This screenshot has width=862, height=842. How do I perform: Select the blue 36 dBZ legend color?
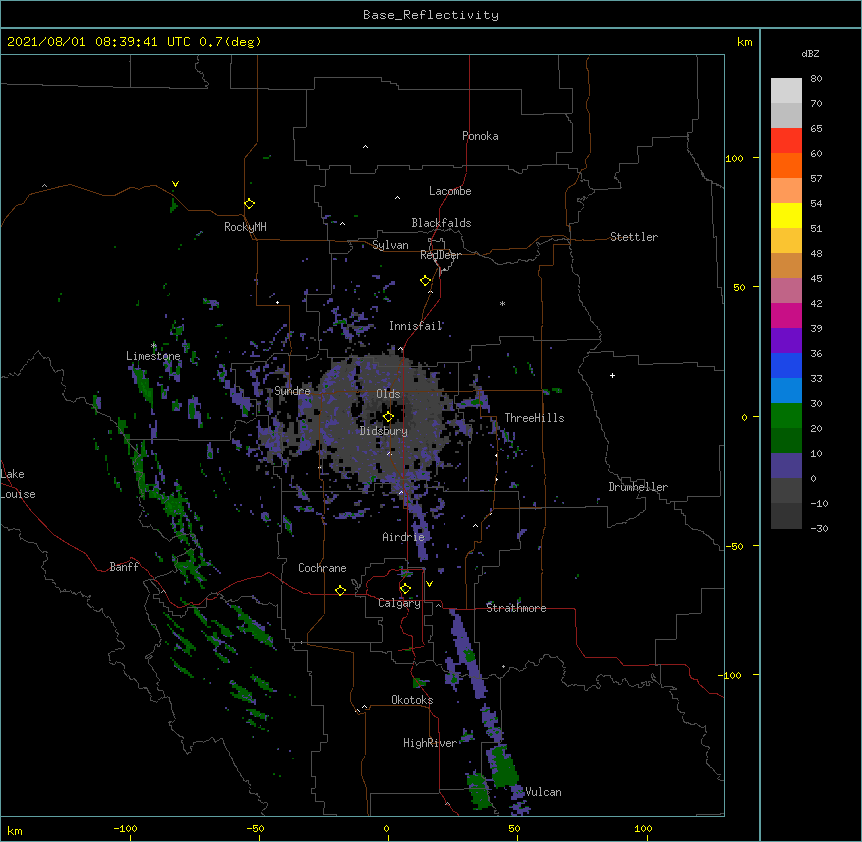coord(786,365)
